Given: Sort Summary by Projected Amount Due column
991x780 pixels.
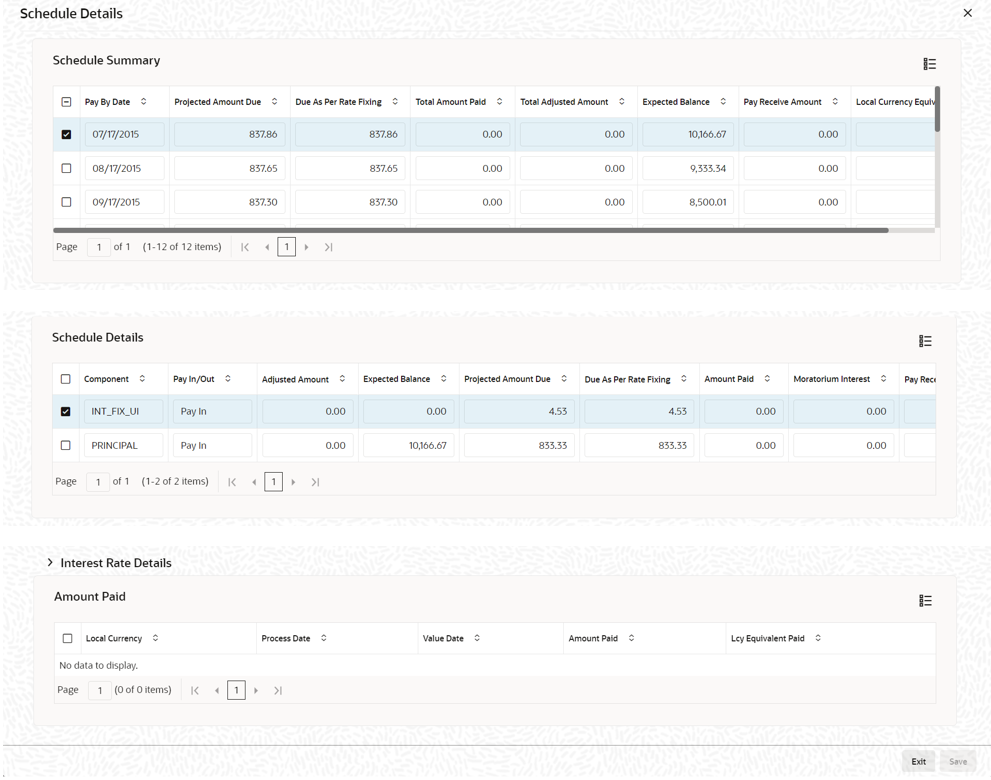Looking at the screenshot, I should click(274, 102).
